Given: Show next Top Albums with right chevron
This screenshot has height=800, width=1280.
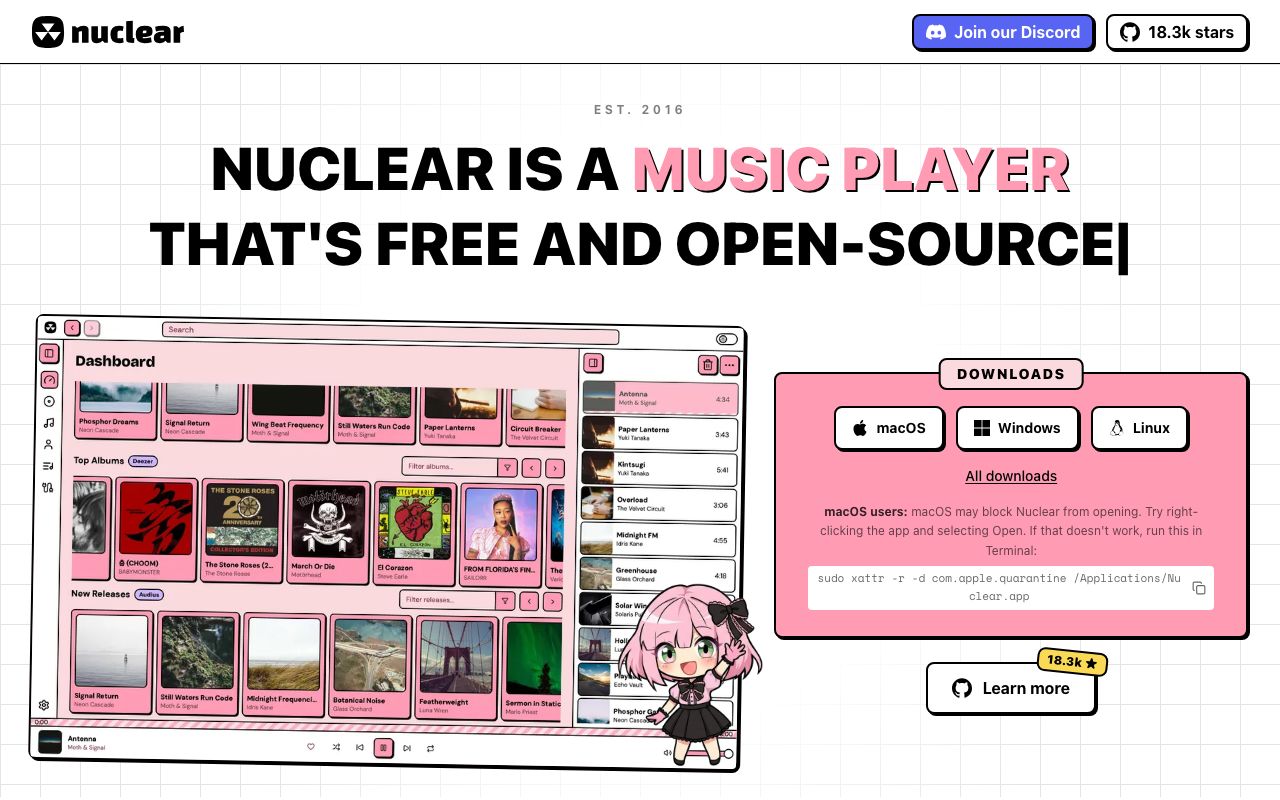Looking at the screenshot, I should (555, 468).
